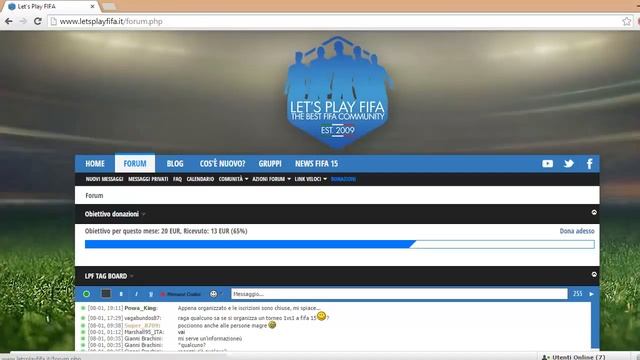640x360 pixels.
Task: Click the donation progress bar
Action: point(340,244)
